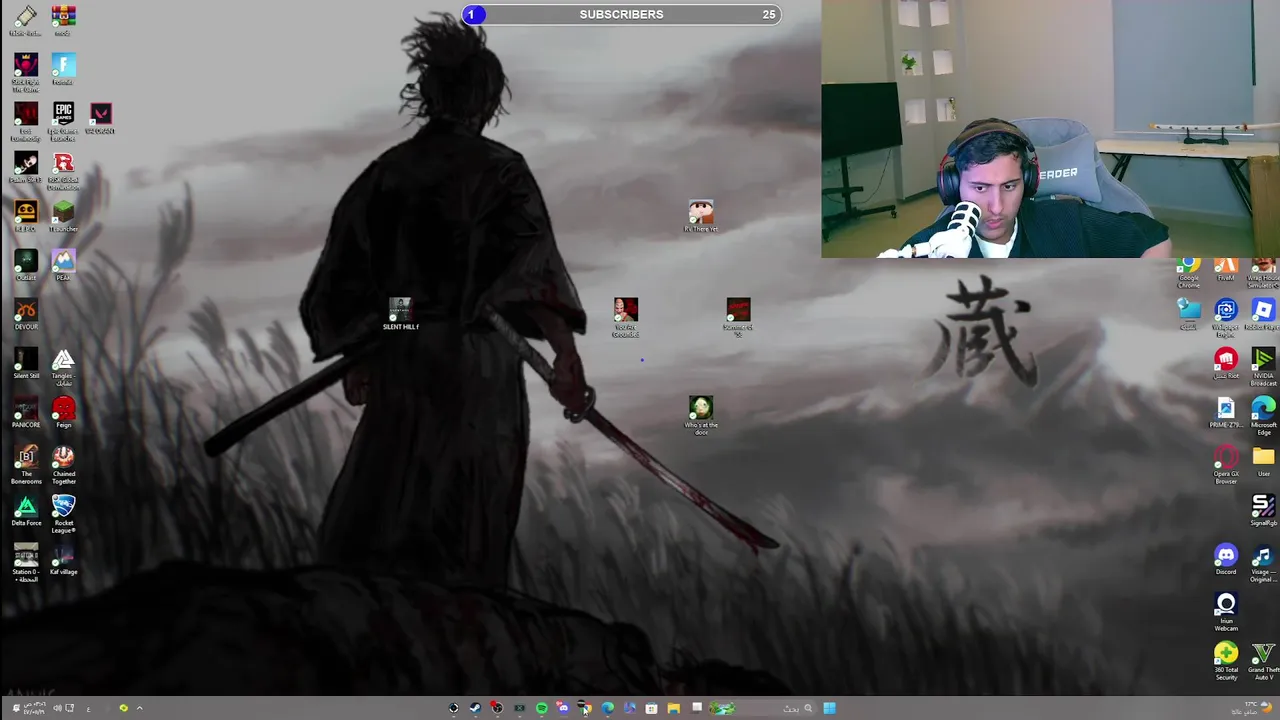The height and width of the screenshot is (720, 1280).
Task: Open Spotify from the taskbar
Action: pyautogui.click(x=541, y=708)
